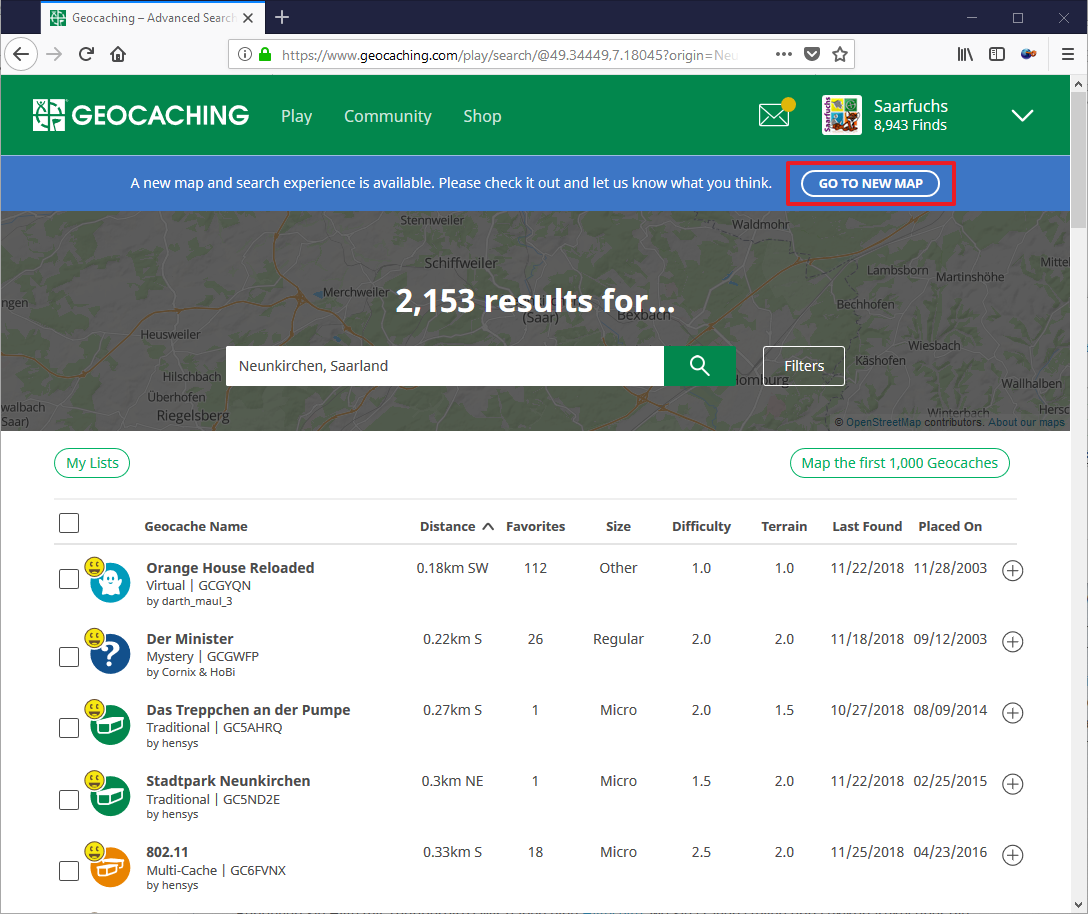The height and width of the screenshot is (914, 1088).
Task: Click the Virtual cache ghost icon for Orange House Reloaded
Action: point(110,582)
